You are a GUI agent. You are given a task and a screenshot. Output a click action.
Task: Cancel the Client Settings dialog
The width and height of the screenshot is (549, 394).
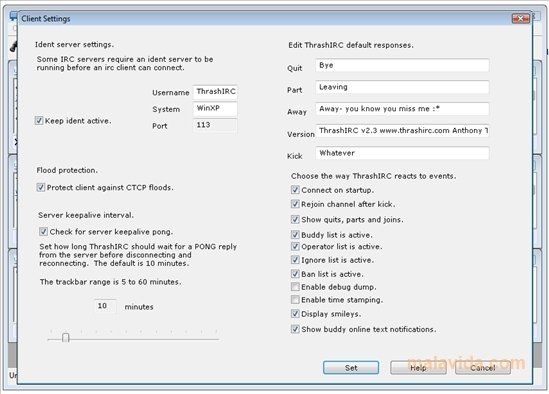click(483, 368)
